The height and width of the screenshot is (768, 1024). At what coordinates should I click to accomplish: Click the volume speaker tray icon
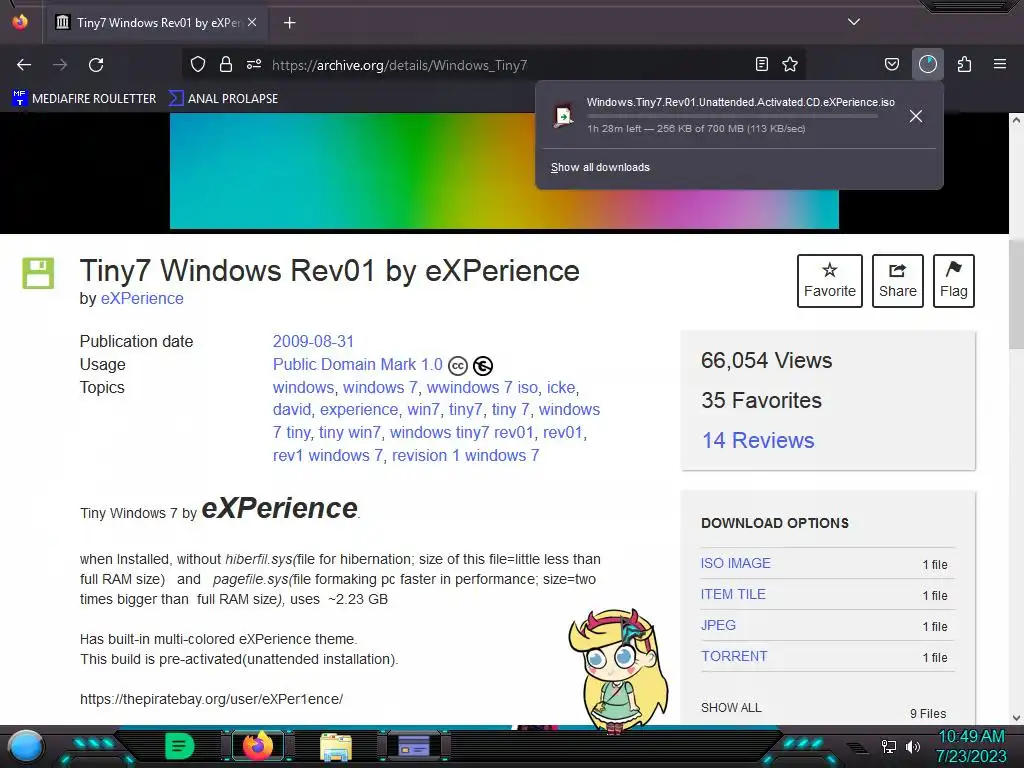coord(912,746)
